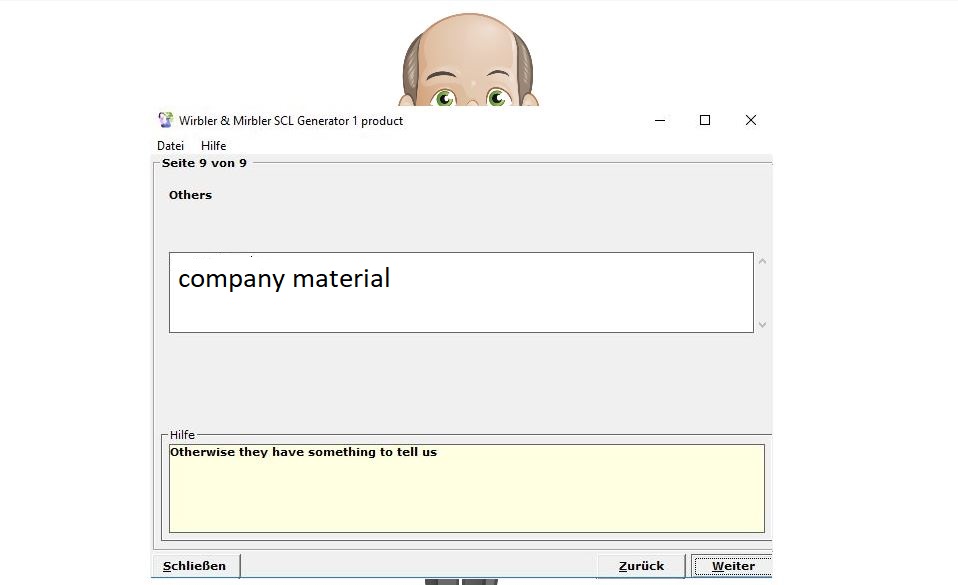
Task: Open the Hilfe menu in menu bar
Action: pyautogui.click(x=213, y=146)
